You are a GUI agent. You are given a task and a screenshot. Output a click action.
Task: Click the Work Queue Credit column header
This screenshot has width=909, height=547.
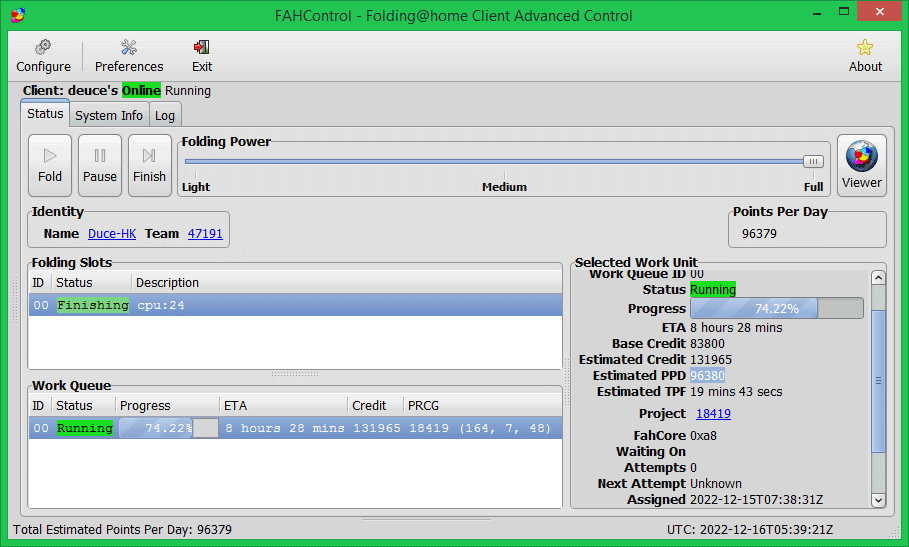[376, 406]
